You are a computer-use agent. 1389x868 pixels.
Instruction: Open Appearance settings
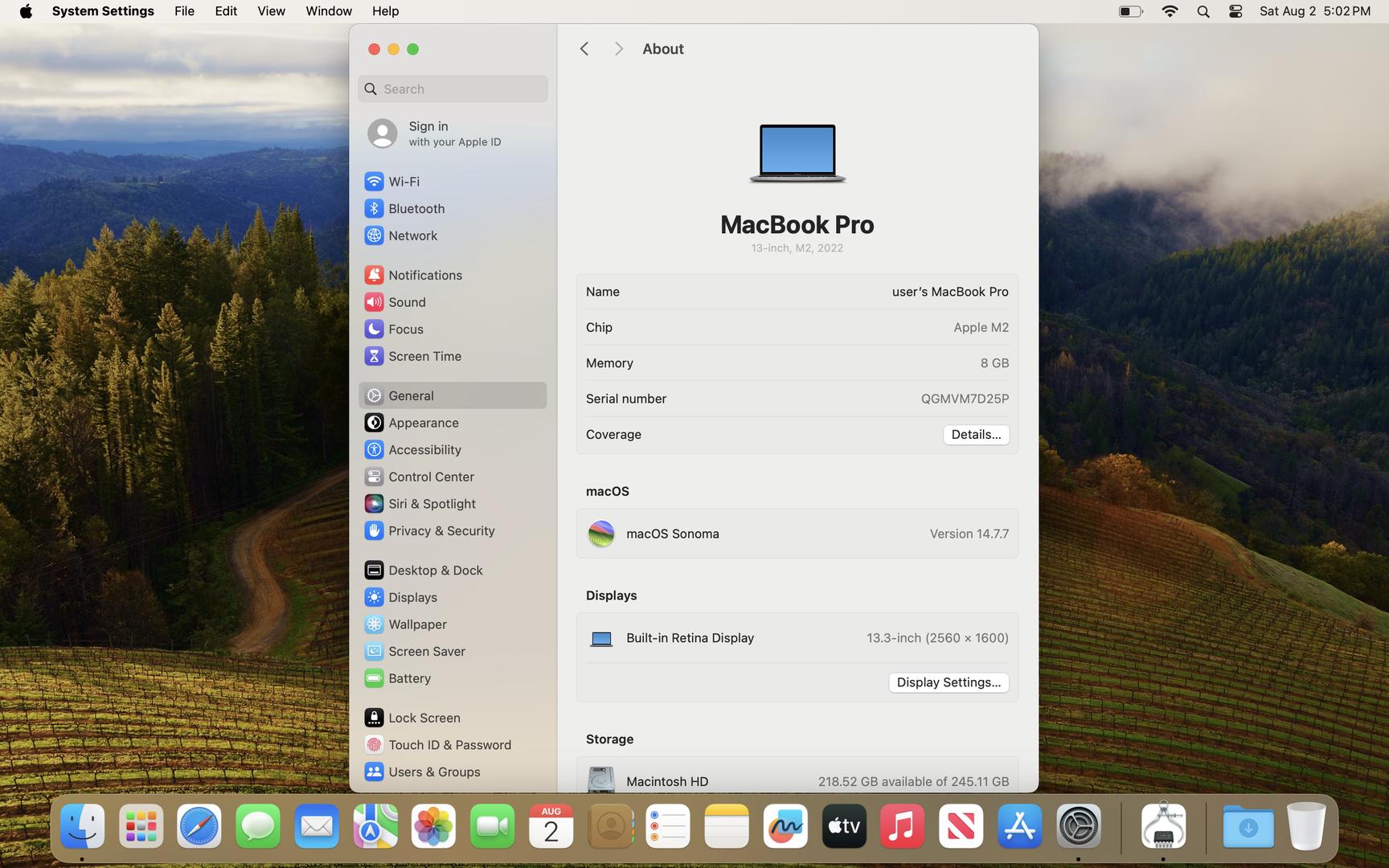click(453, 423)
